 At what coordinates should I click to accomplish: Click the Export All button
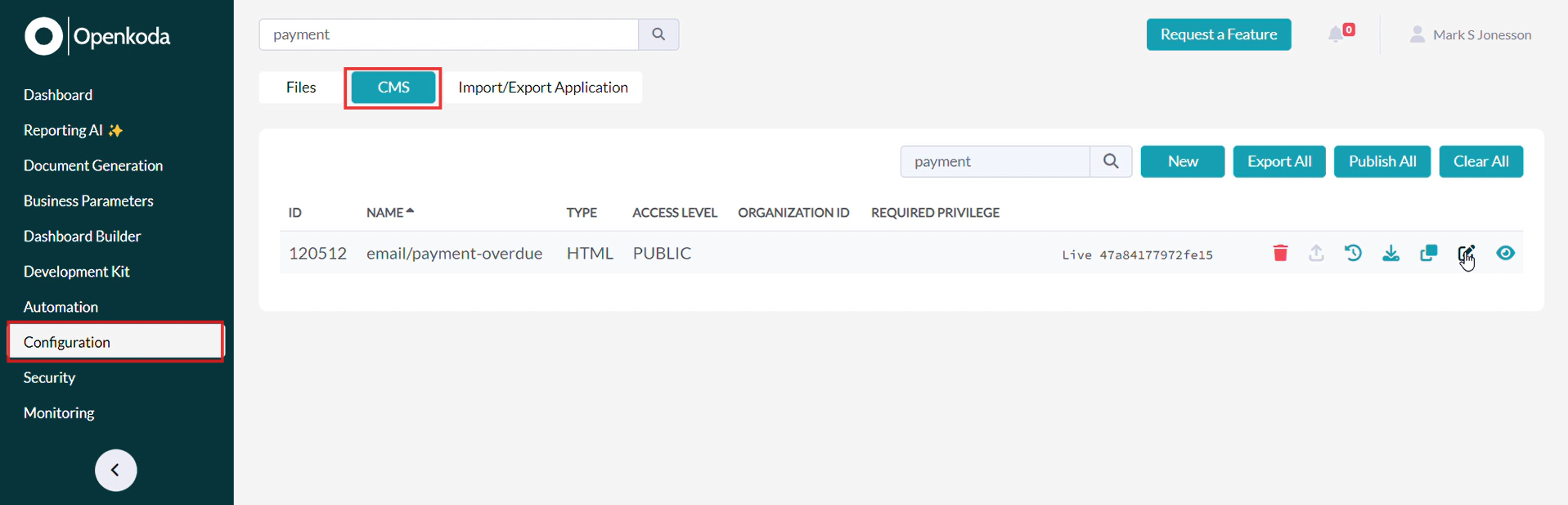coord(1278,161)
